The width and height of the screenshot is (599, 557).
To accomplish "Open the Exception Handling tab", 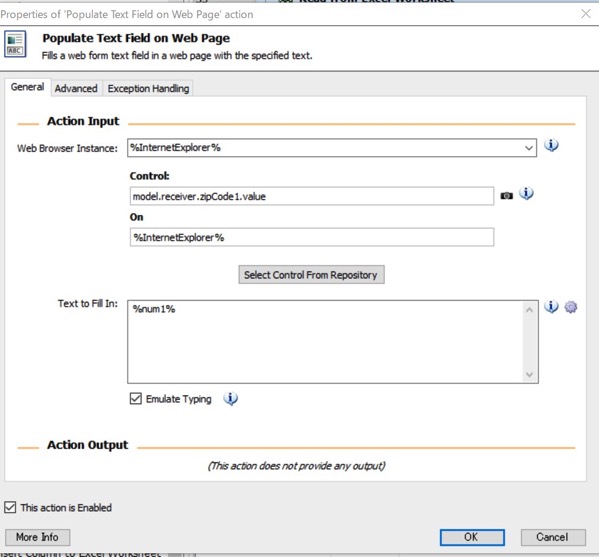I will (148, 89).
